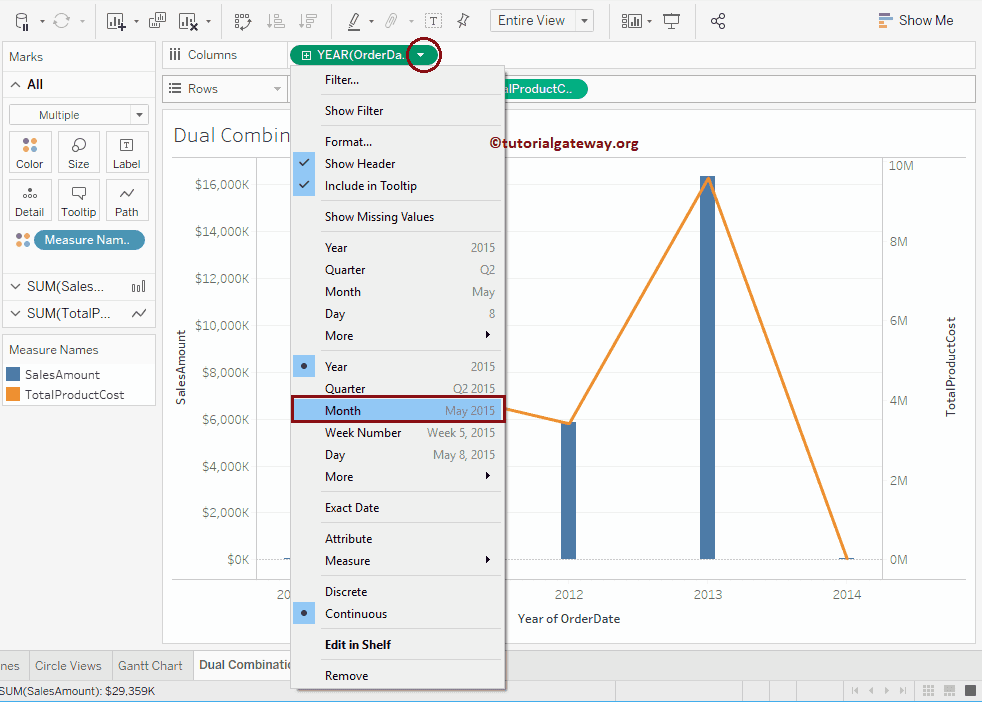This screenshot has height=702, width=982.
Task: Click the New Data Source icon
Action: (22, 21)
